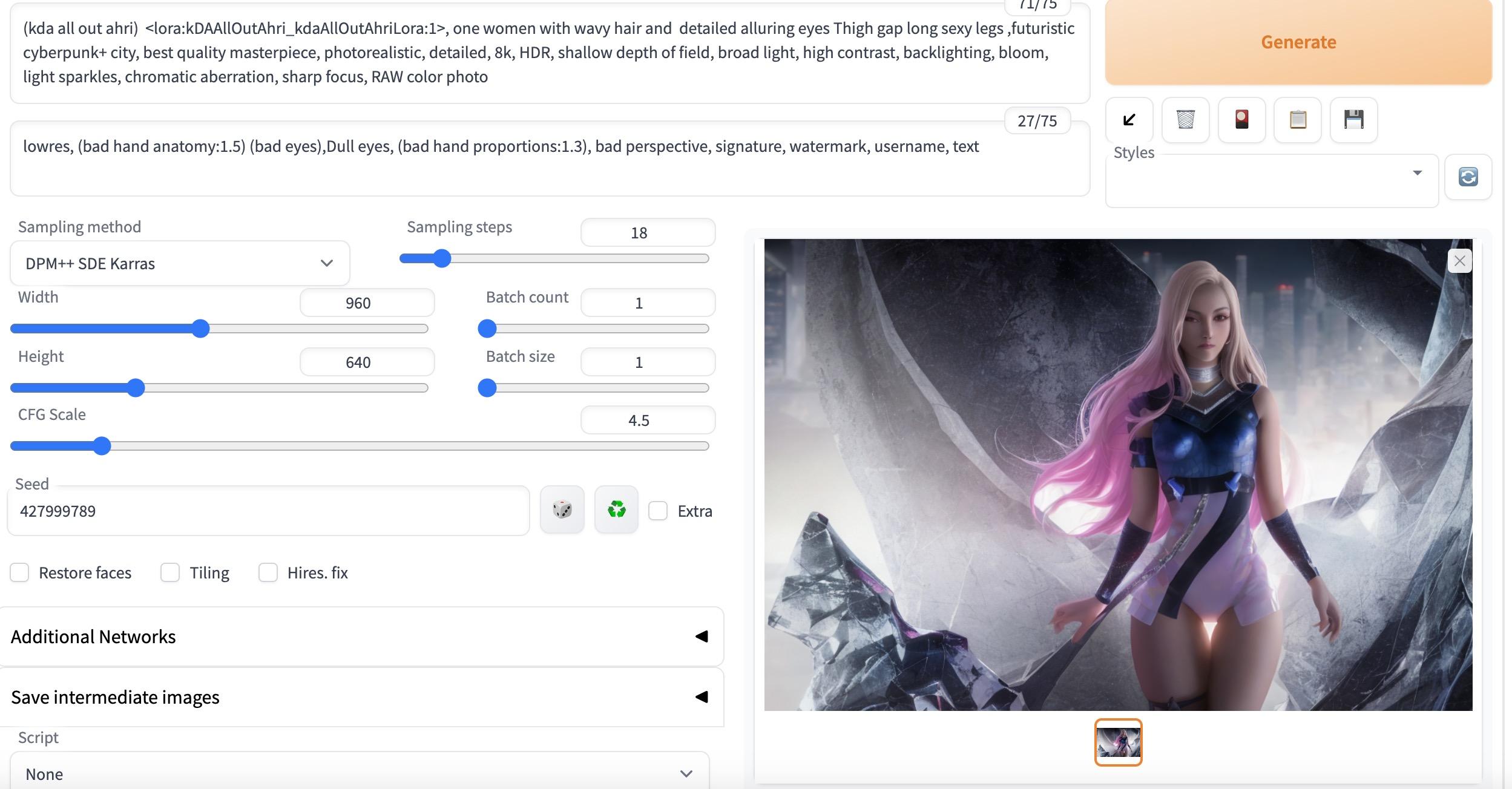The image size is (1512, 789).
Task: Toggle the Tiling checkbox
Action: [170, 572]
